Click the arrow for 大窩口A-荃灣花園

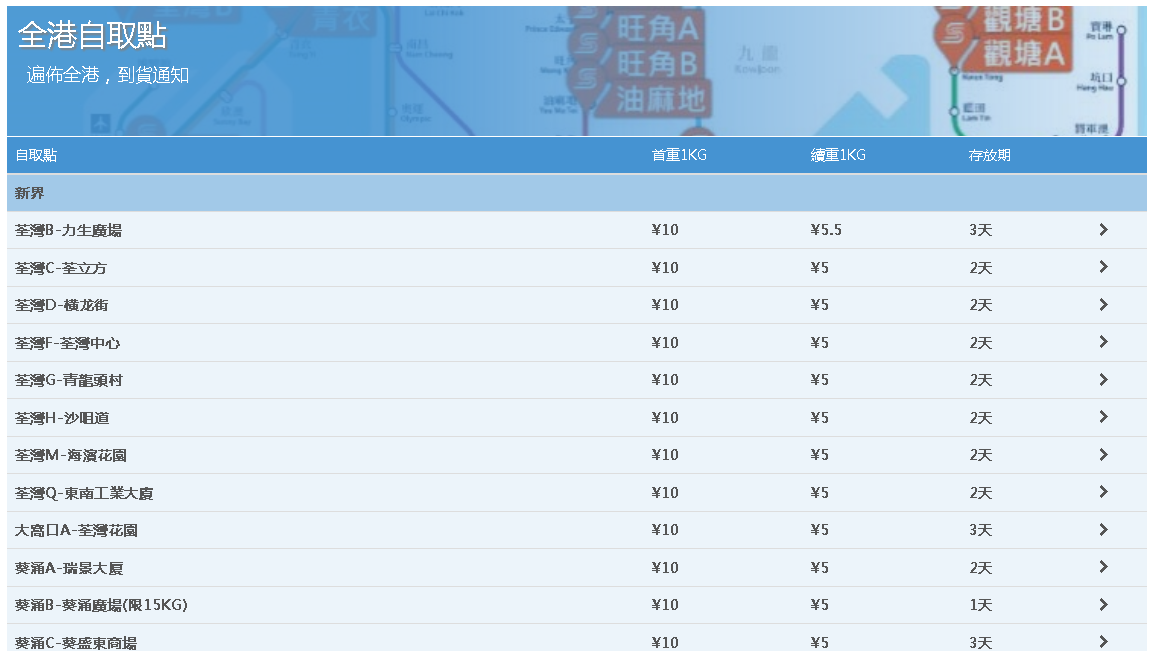coord(1103,530)
